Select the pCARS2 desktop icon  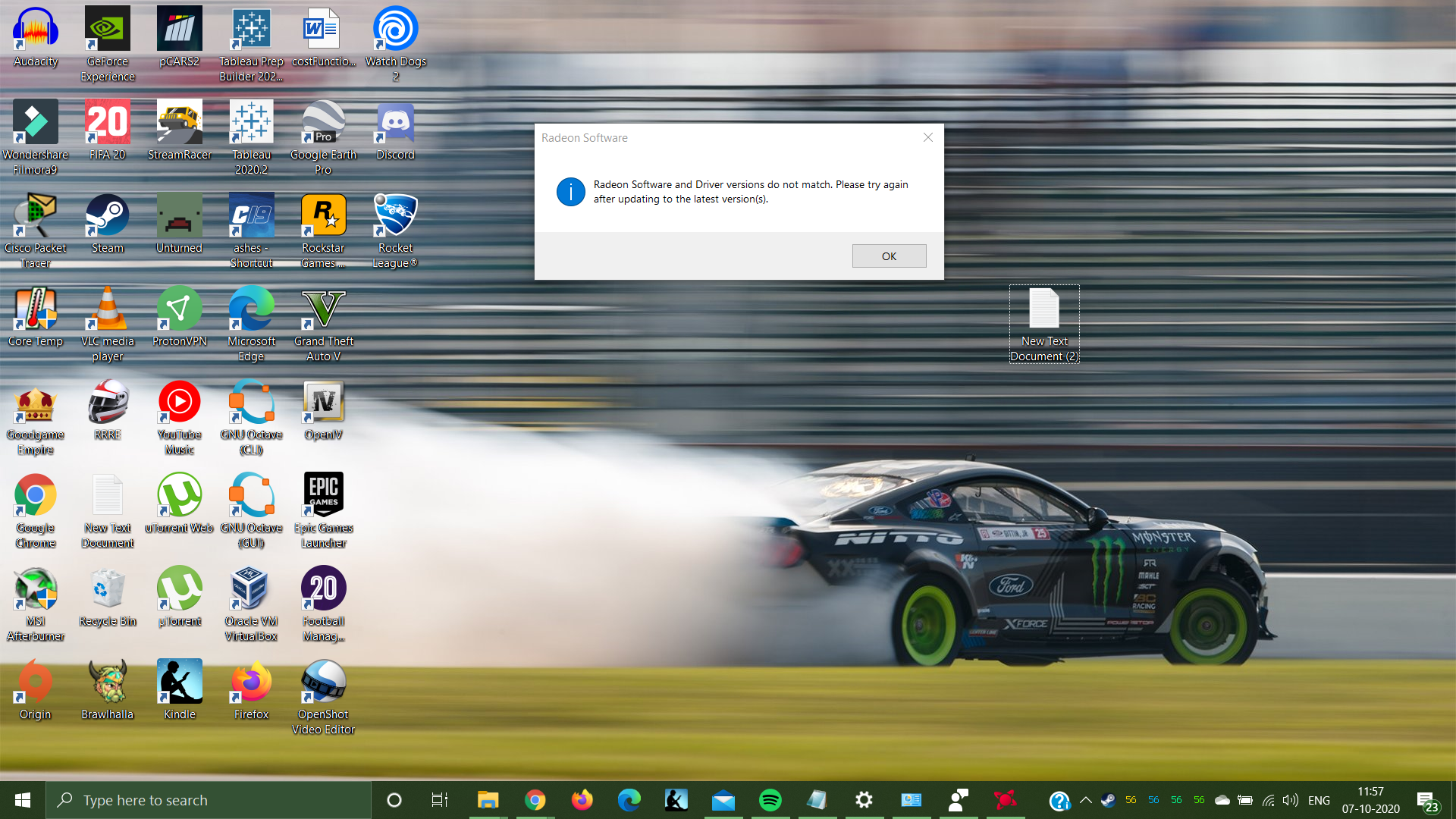click(180, 37)
